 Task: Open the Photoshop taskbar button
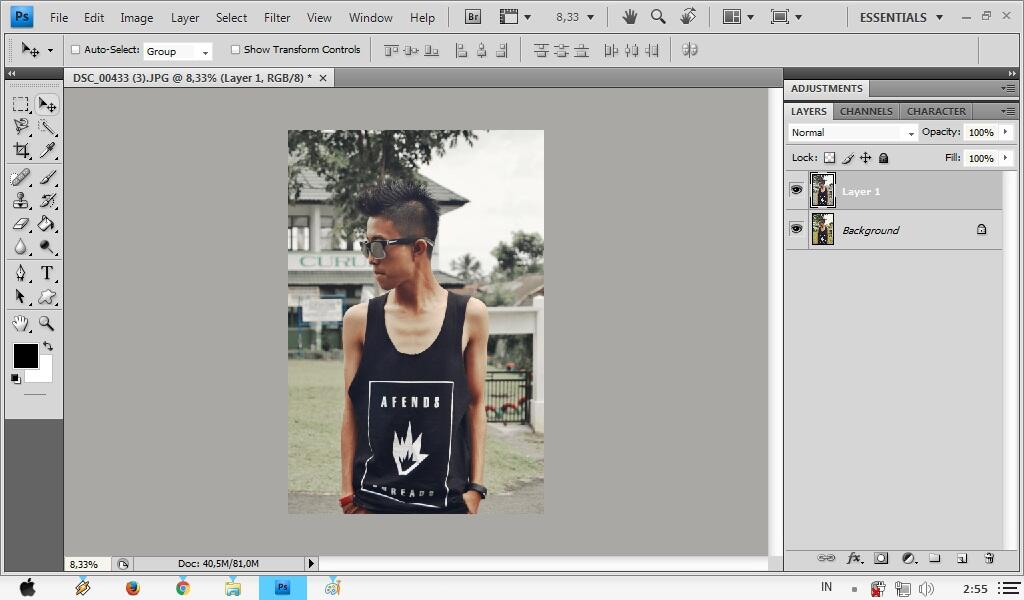pos(283,588)
